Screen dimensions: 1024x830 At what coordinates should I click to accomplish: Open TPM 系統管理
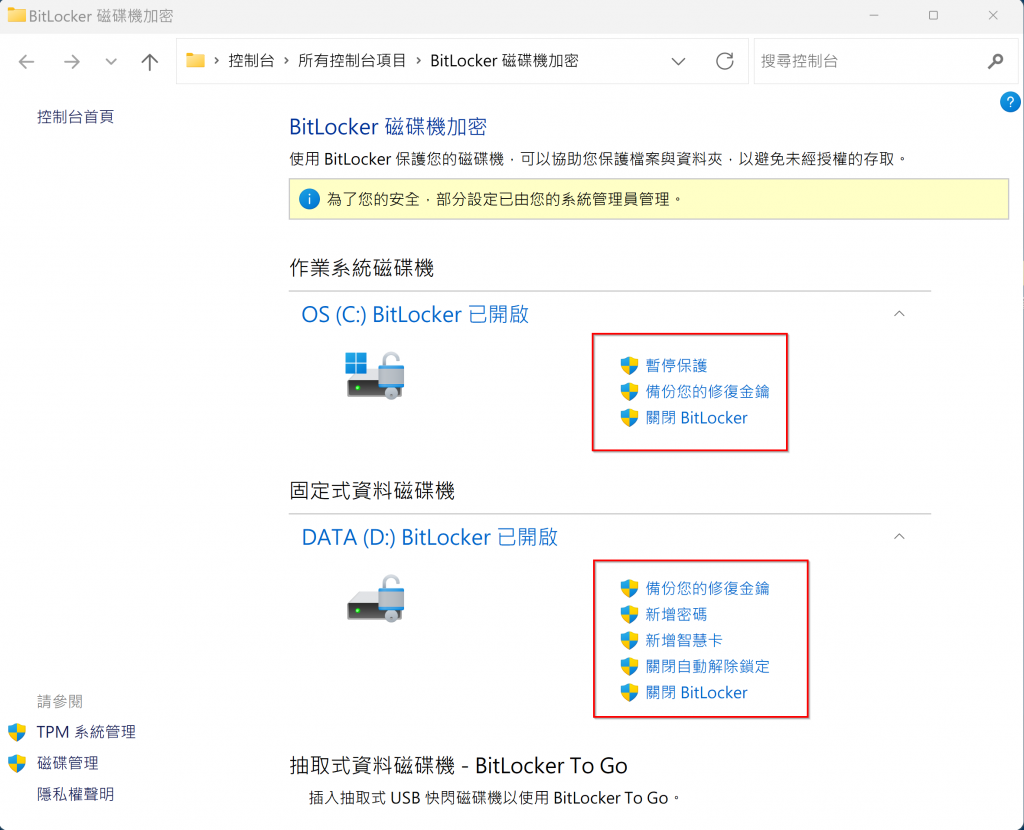pyautogui.click(x=86, y=732)
